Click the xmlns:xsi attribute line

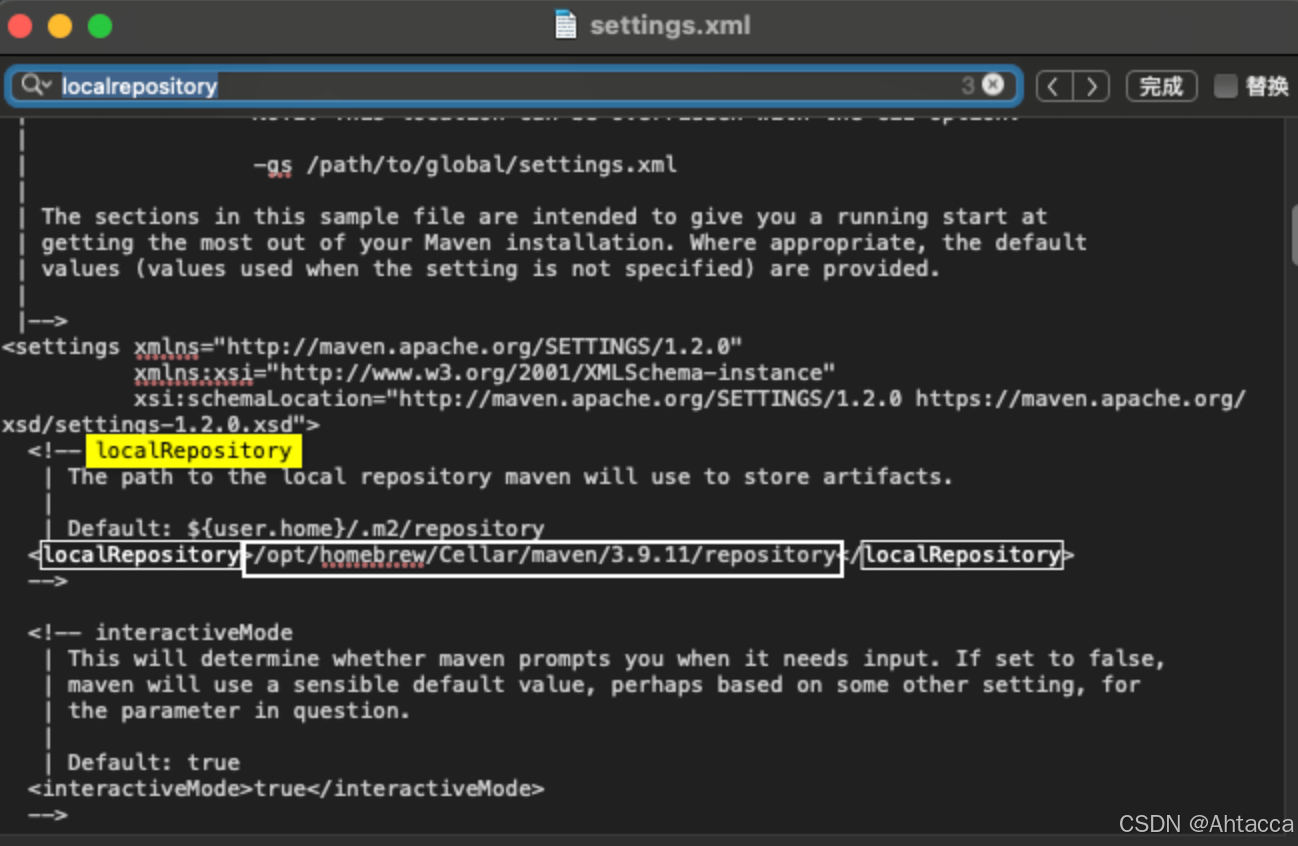[485, 373]
